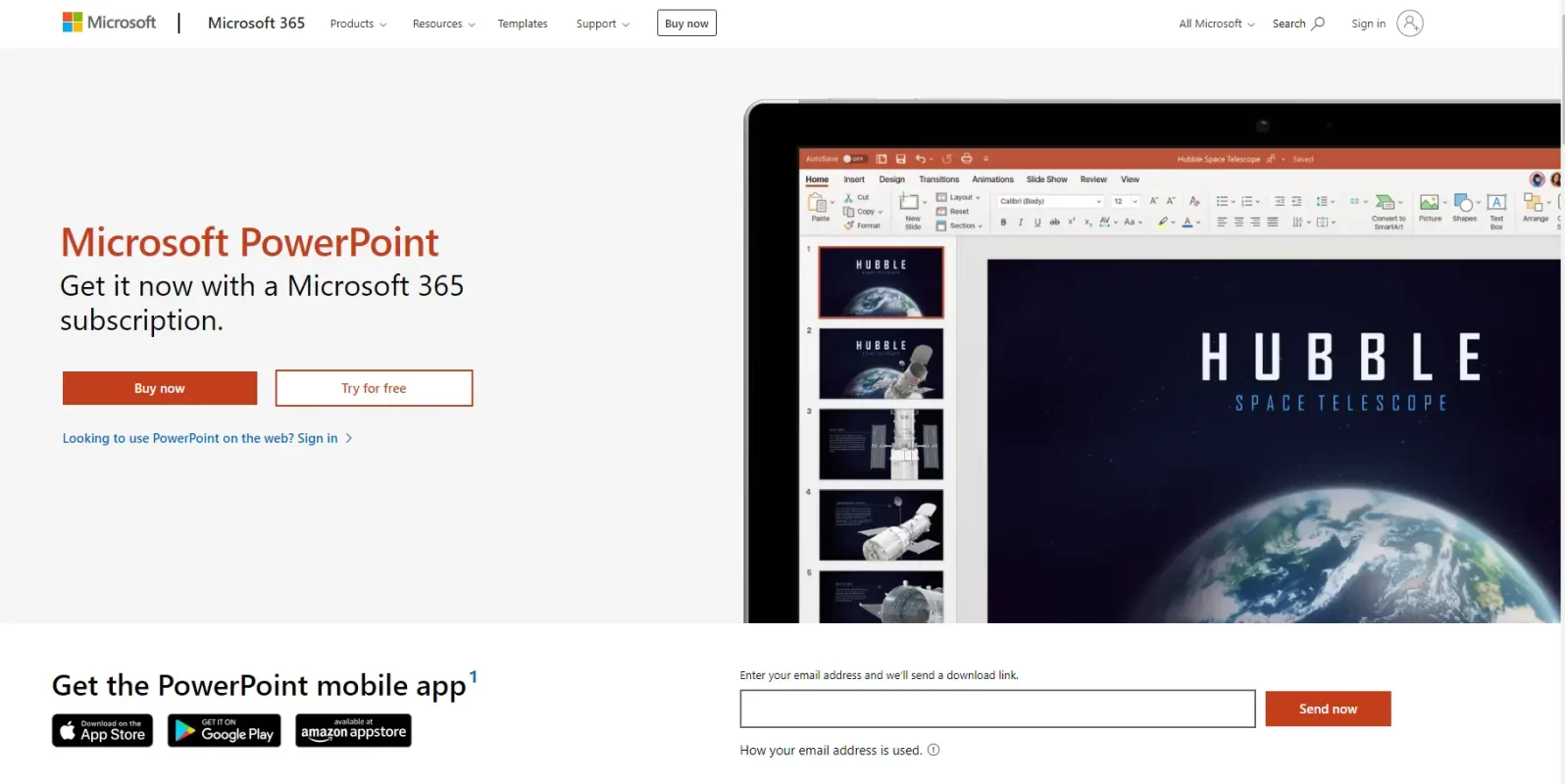Select the Transitions ribbon tab
The width and height of the screenshot is (1565, 784).
pos(938,179)
